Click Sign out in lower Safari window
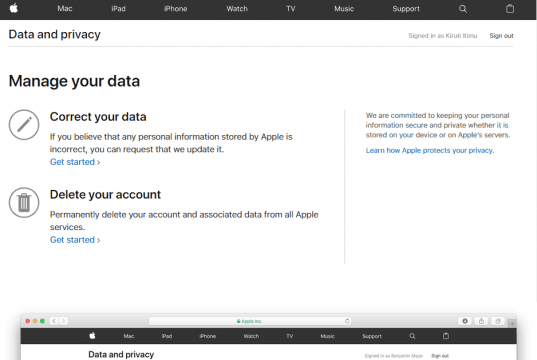Viewport: 537px width, 360px height. click(440, 356)
